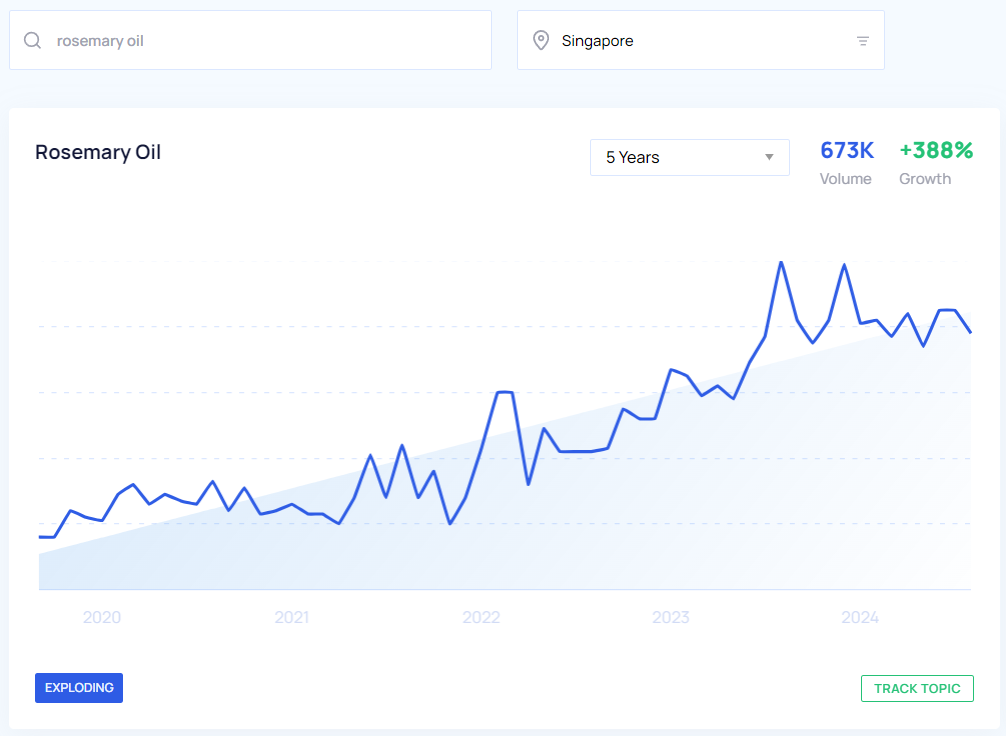
Task: Select the 5 Years timeframe text
Action: coord(633,157)
